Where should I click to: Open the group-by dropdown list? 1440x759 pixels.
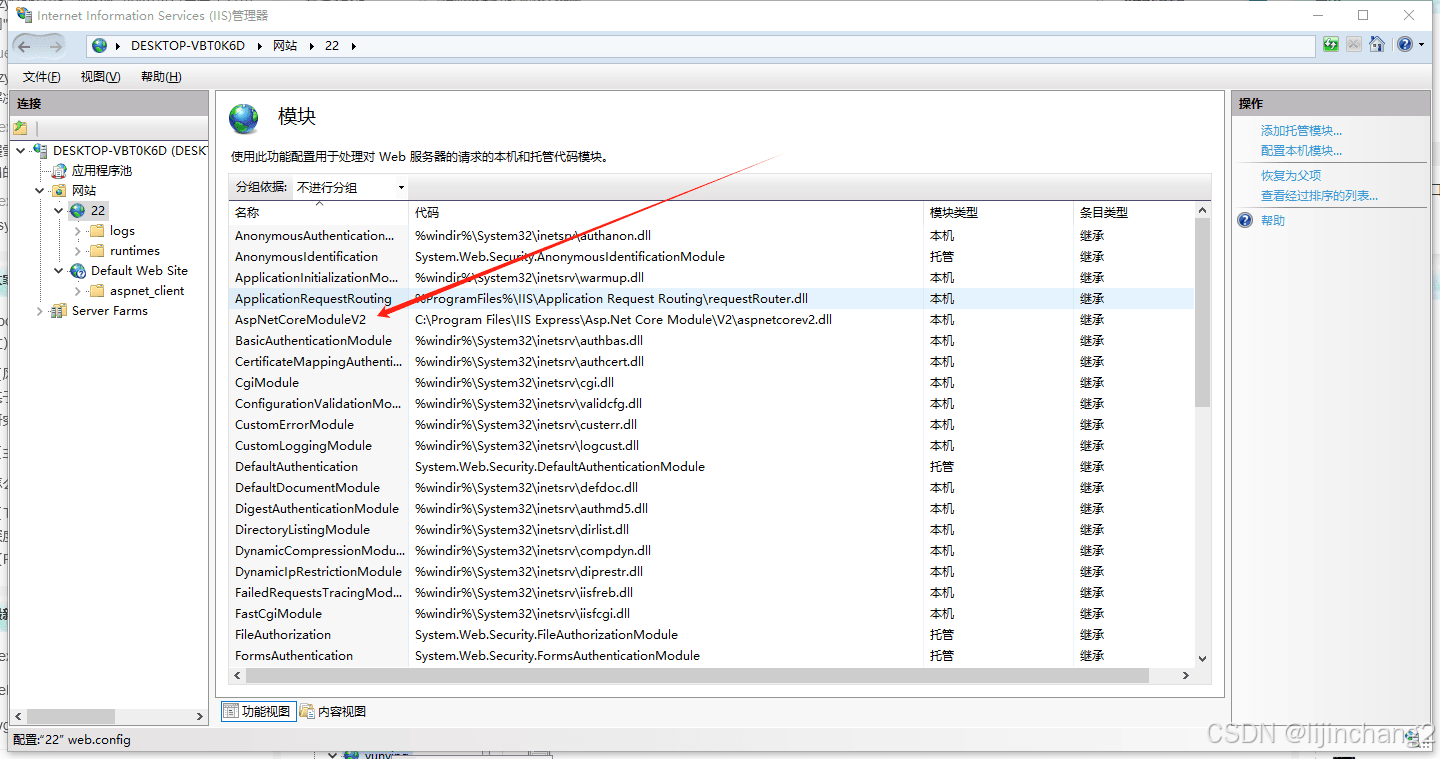point(350,187)
